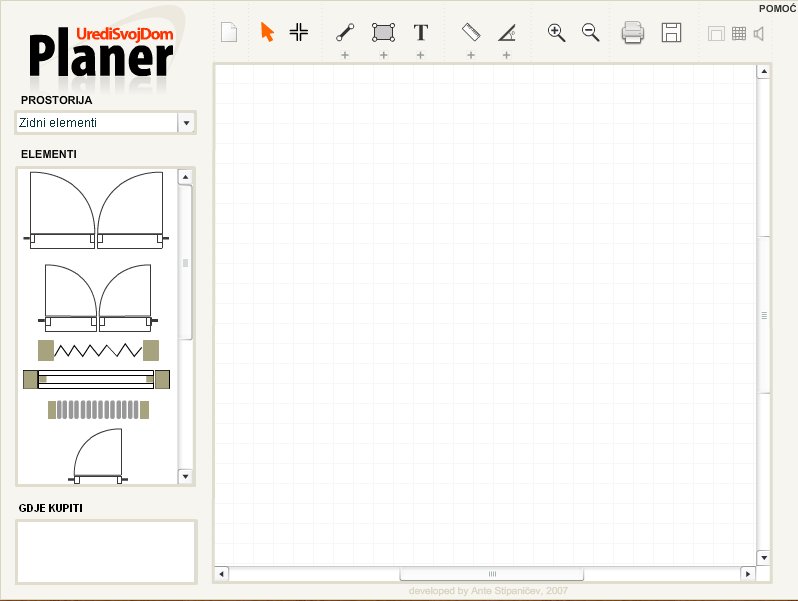Toggle the grid display icon

[x=739, y=33]
